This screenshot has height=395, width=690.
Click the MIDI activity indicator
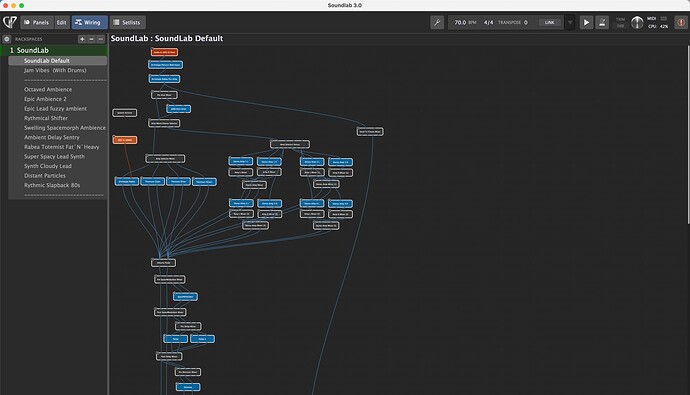coord(657,19)
